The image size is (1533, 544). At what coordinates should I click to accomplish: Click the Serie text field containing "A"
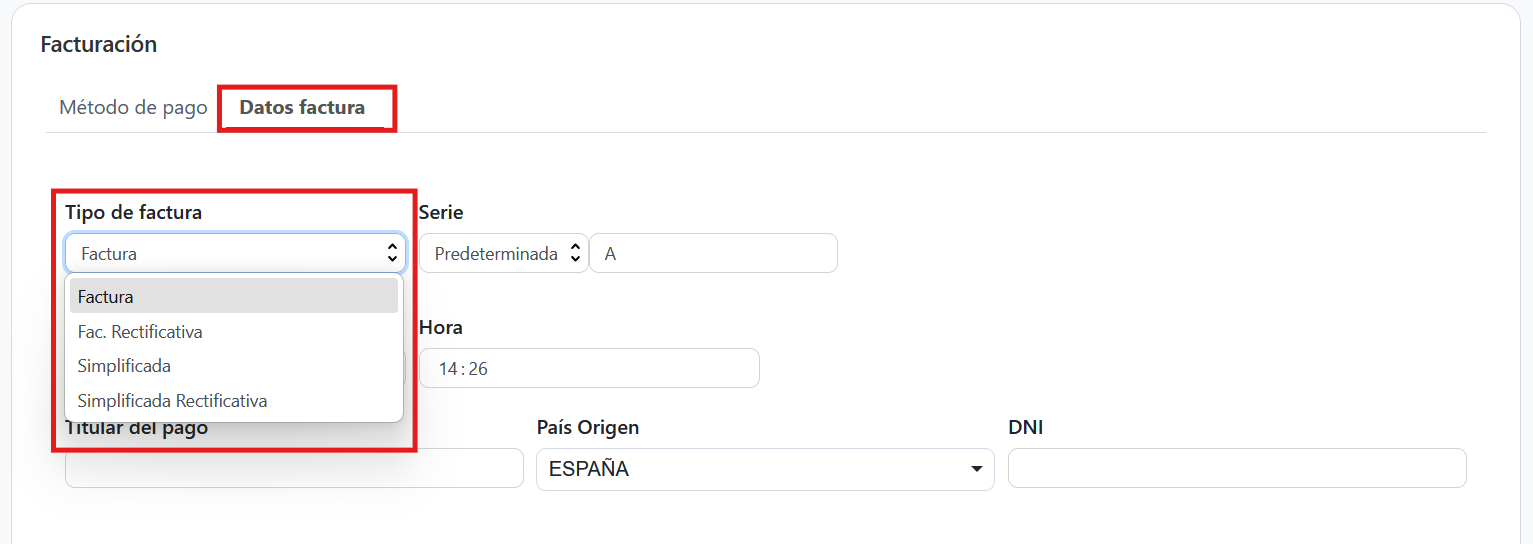click(x=712, y=254)
